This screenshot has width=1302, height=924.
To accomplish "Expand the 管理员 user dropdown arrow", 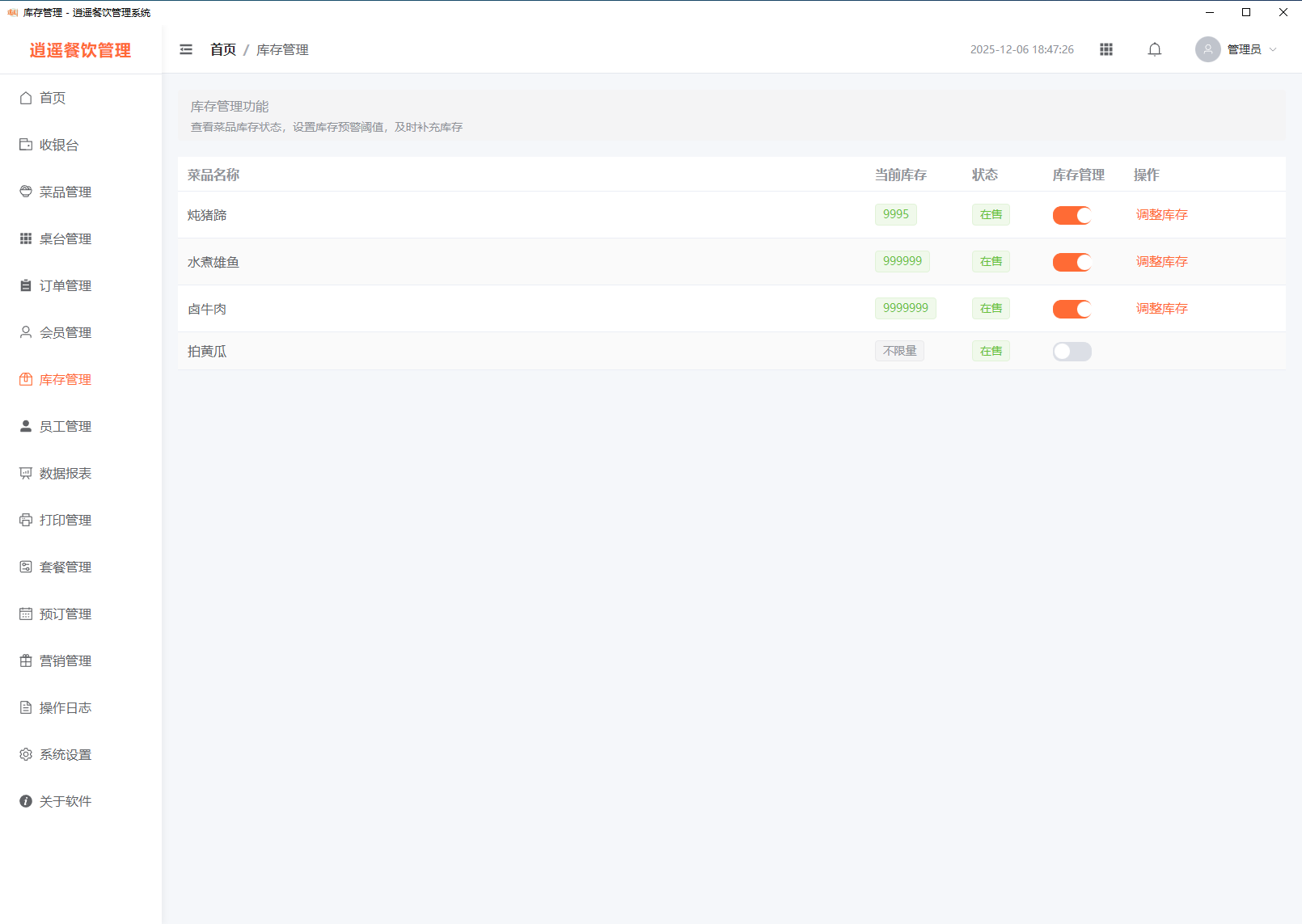I will [1273, 49].
